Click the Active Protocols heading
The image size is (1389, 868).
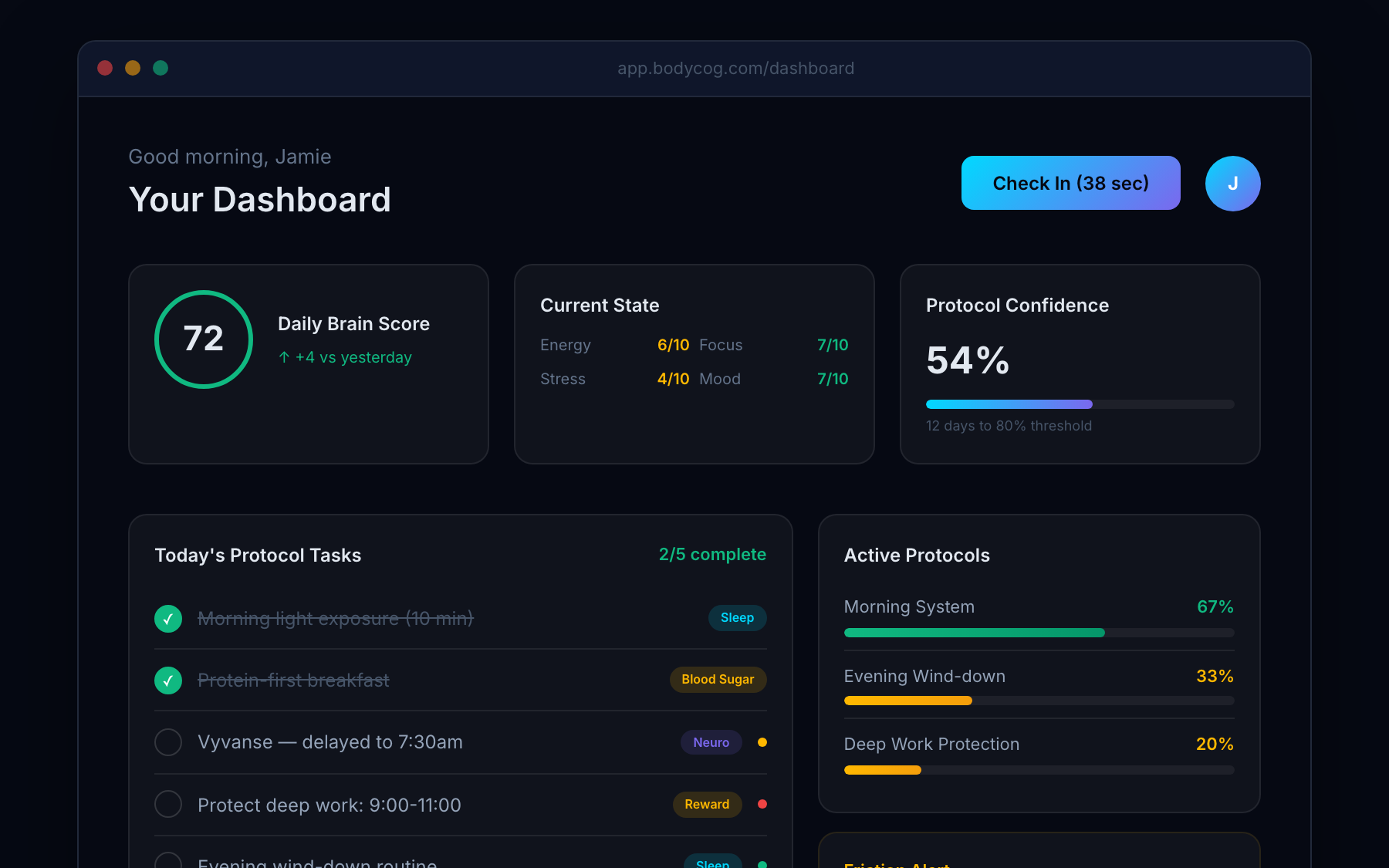pyautogui.click(x=917, y=556)
